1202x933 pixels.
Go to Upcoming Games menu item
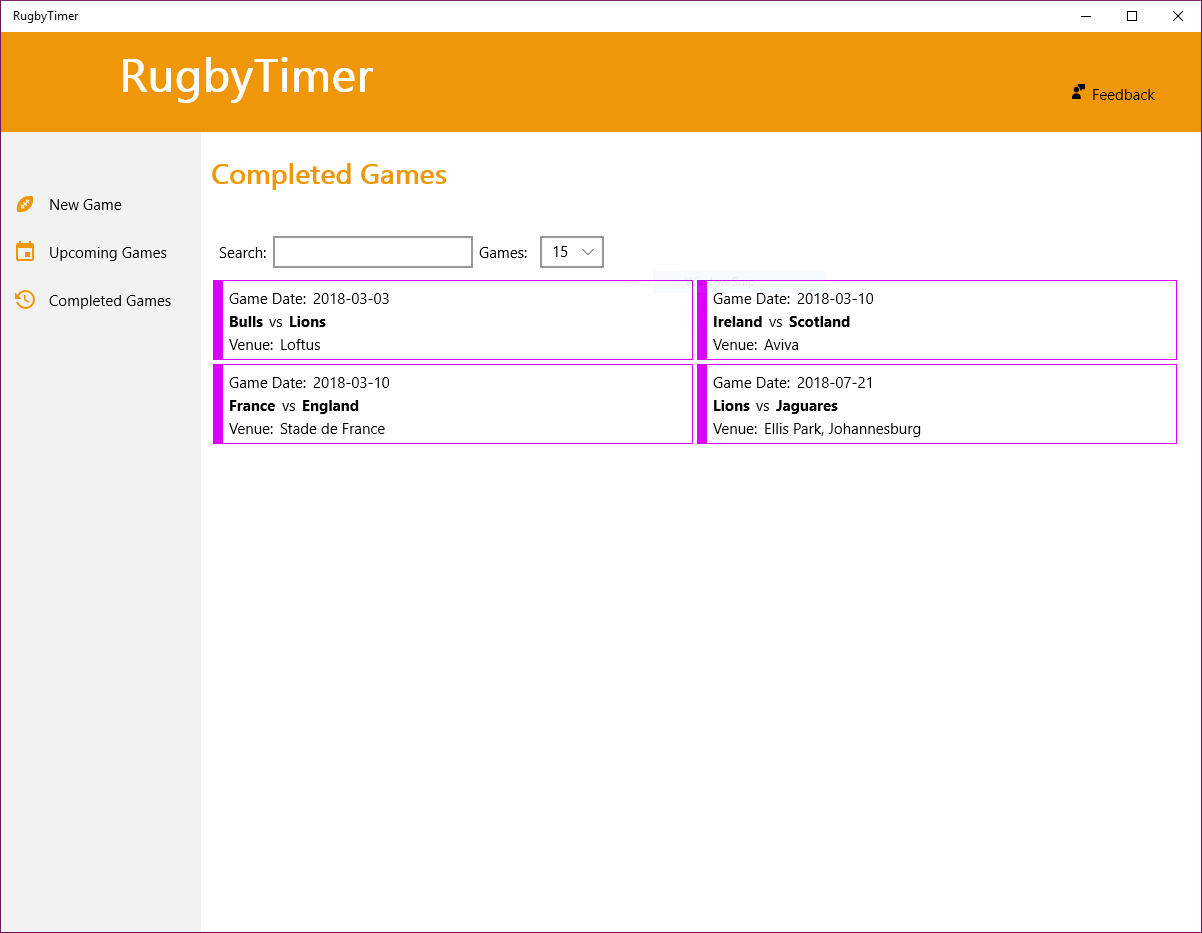point(107,253)
